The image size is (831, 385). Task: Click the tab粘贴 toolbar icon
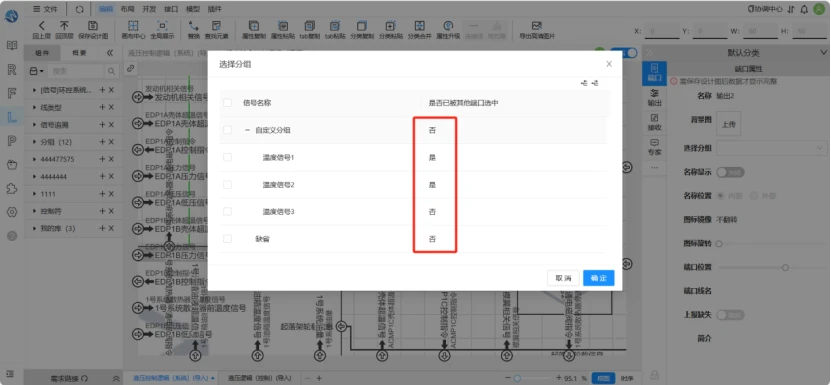[335, 26]
